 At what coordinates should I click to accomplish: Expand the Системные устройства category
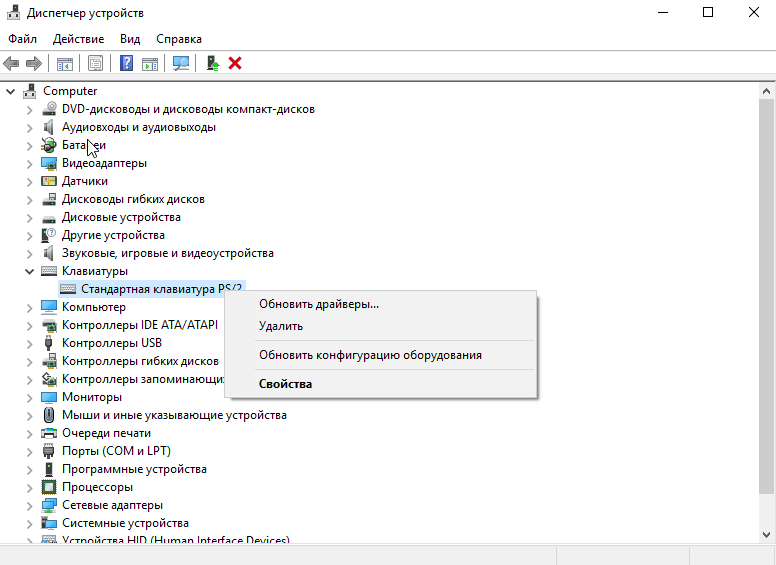click(30, 523)
